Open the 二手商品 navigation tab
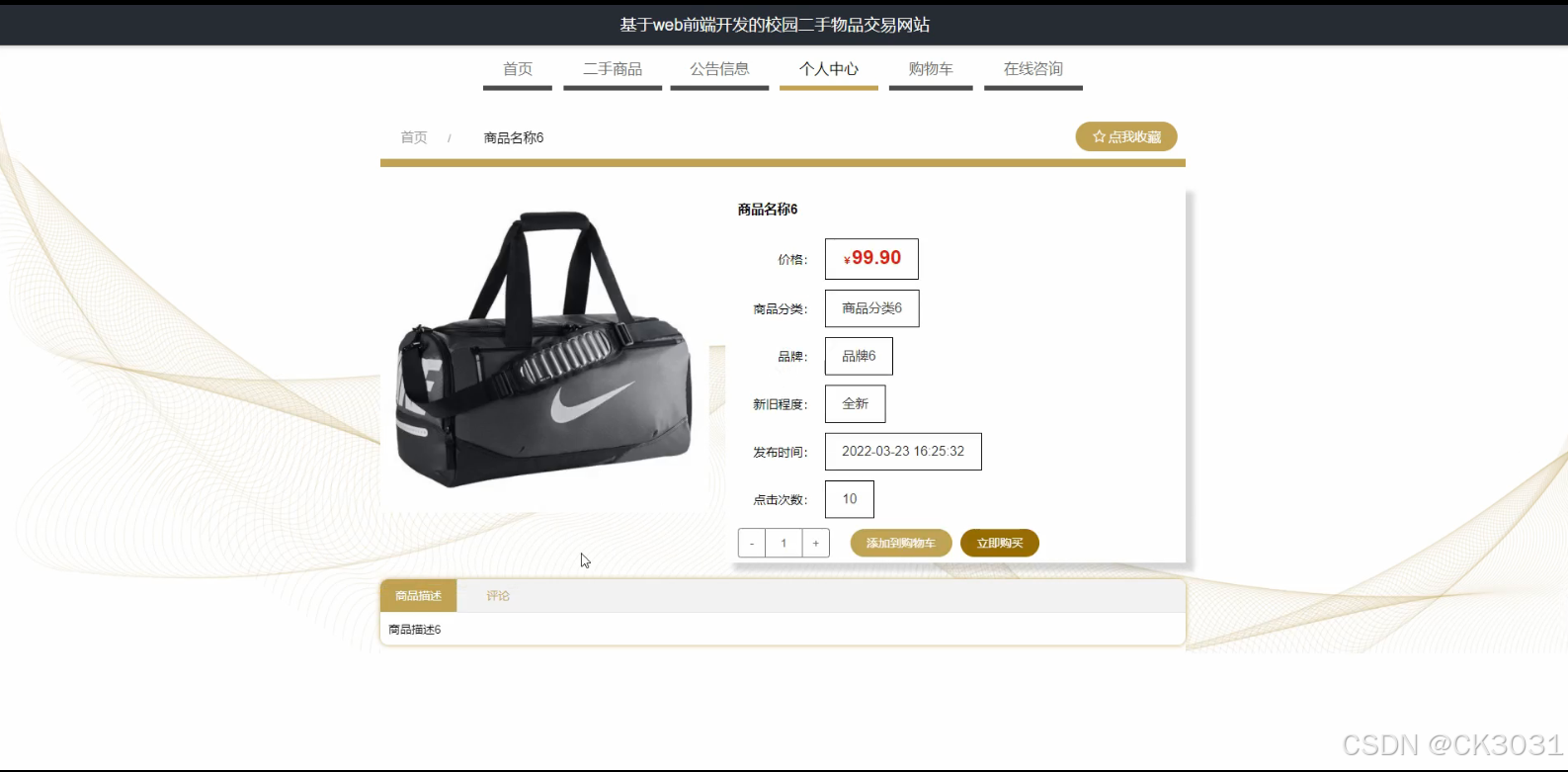The image size is (1568, 772). pos(613,69)
